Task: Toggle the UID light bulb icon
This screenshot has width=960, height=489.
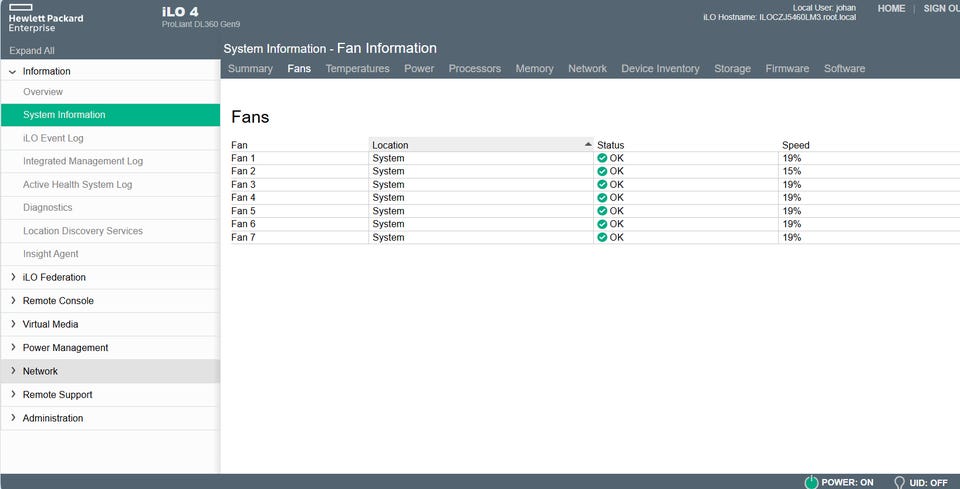Action: (899, 482)
